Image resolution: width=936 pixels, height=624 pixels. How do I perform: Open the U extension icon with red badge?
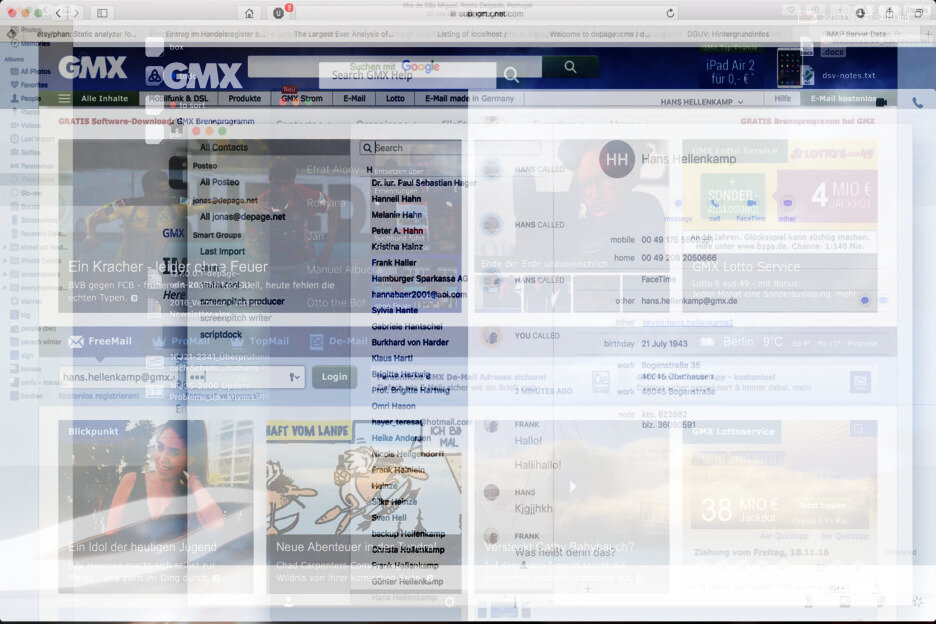[278, 13]
